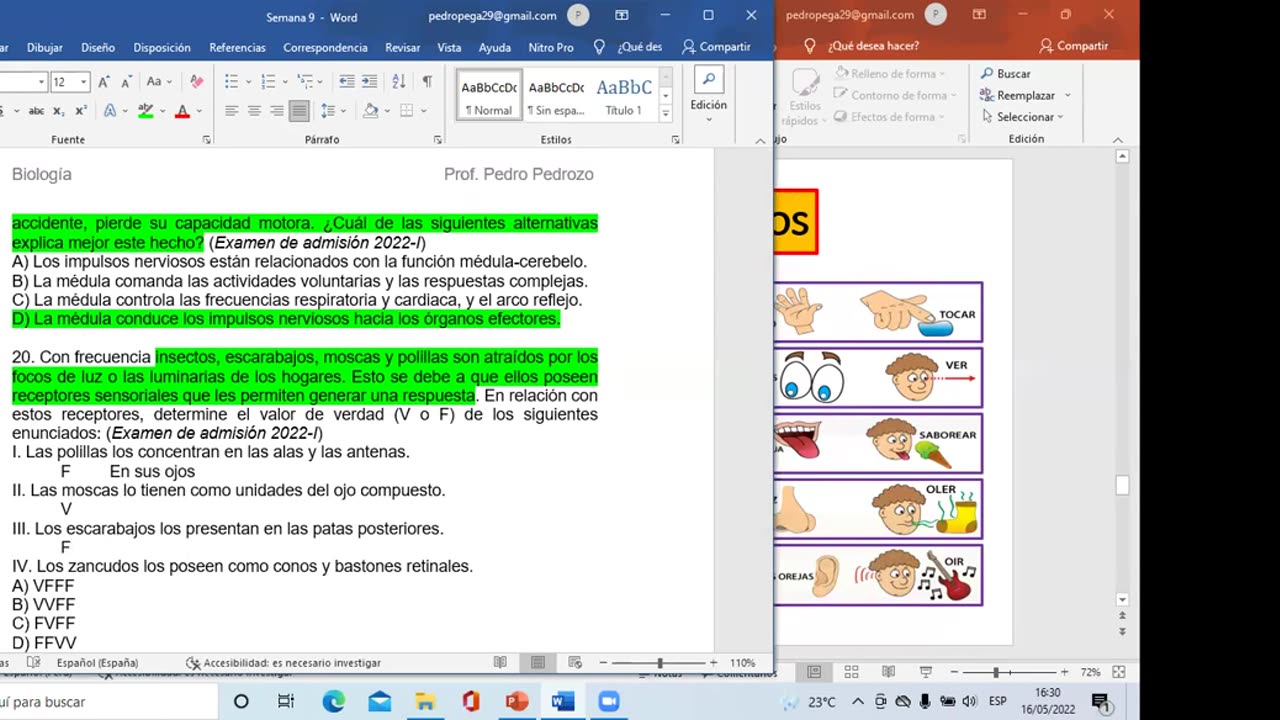This screenshot has width=1280, height=720.
Task: Open Font dialog launcher
Action: 206,140
